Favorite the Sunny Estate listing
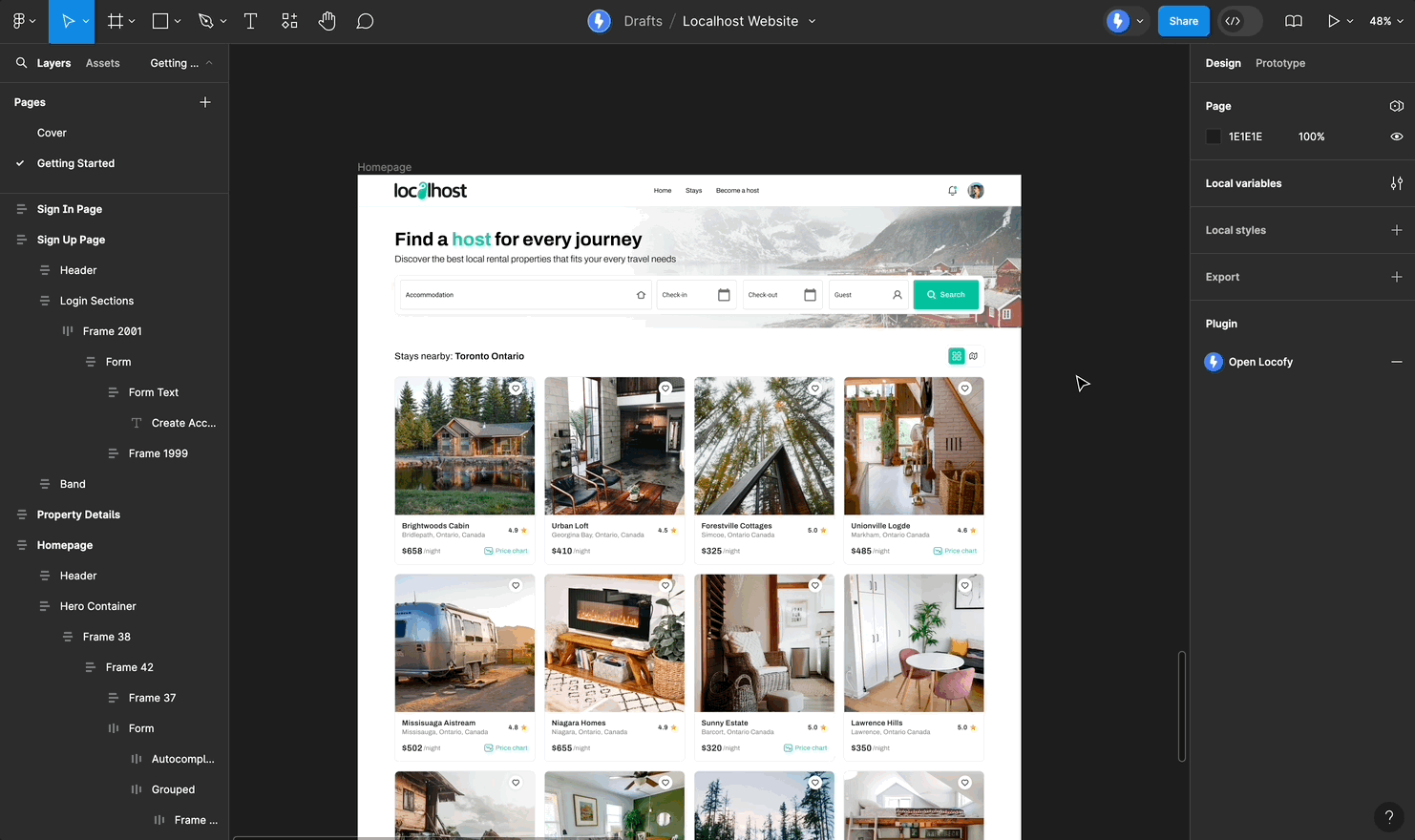Screen dimensions: 1415x840 pos(815,586)
